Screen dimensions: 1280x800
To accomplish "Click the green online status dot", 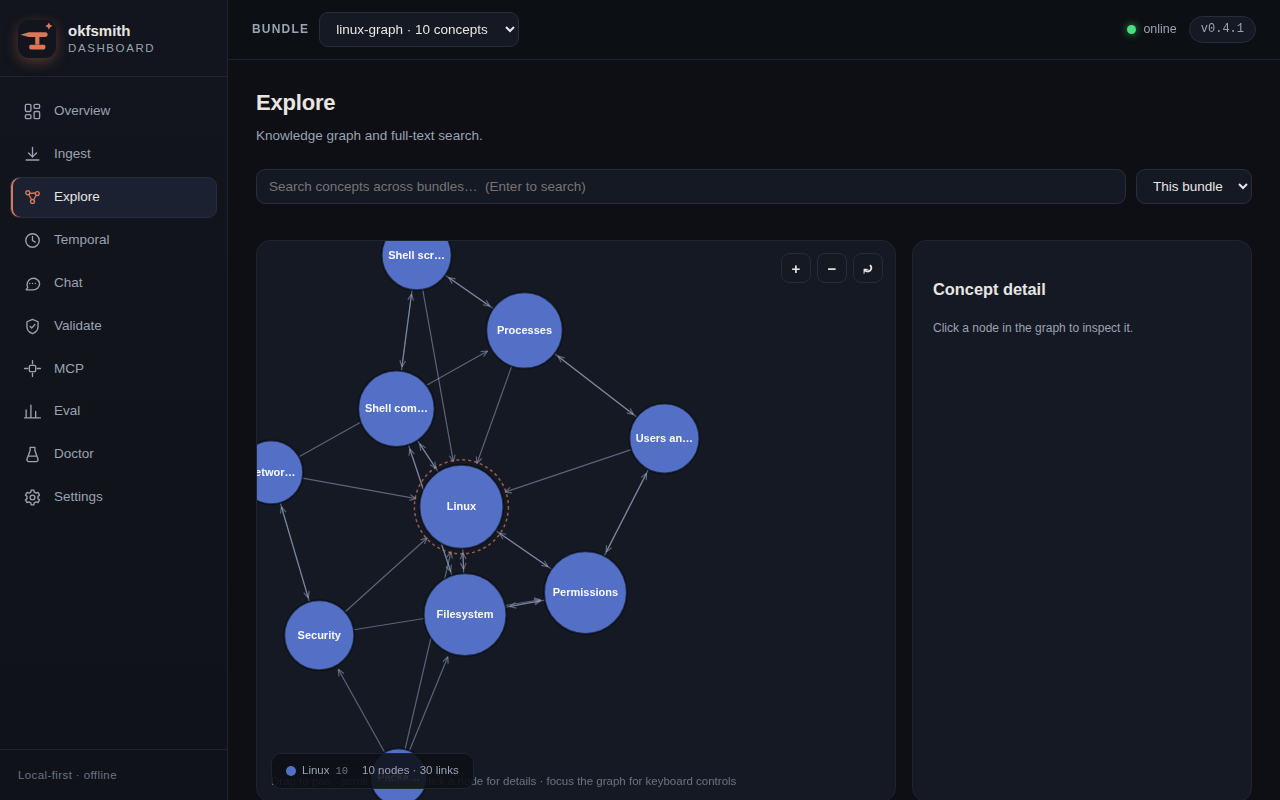I will (1131, 29).
